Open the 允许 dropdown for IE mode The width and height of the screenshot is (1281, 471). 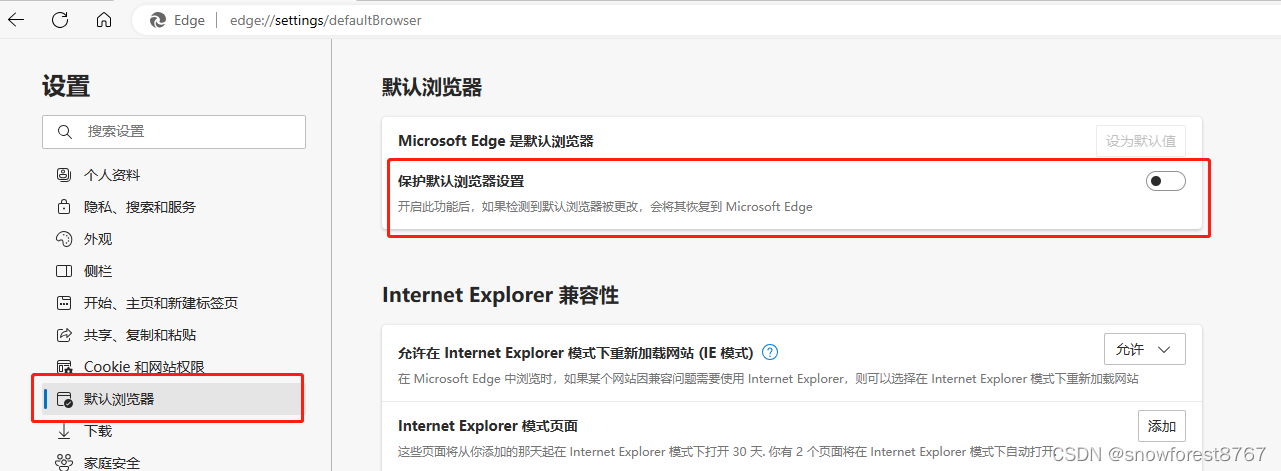pos(1144,349)
